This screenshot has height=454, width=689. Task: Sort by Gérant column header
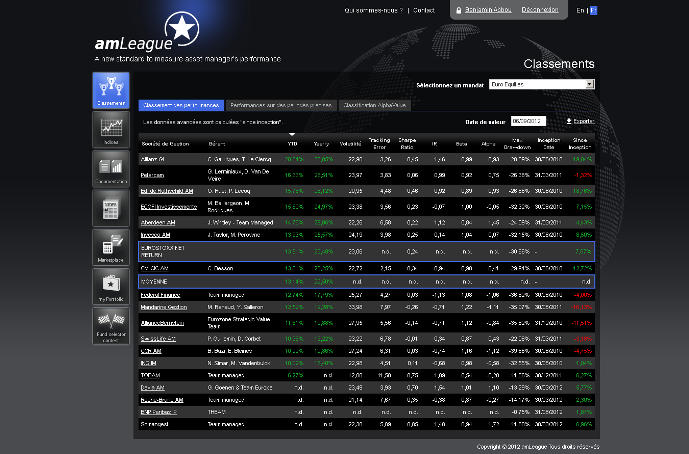coord(217,144)
